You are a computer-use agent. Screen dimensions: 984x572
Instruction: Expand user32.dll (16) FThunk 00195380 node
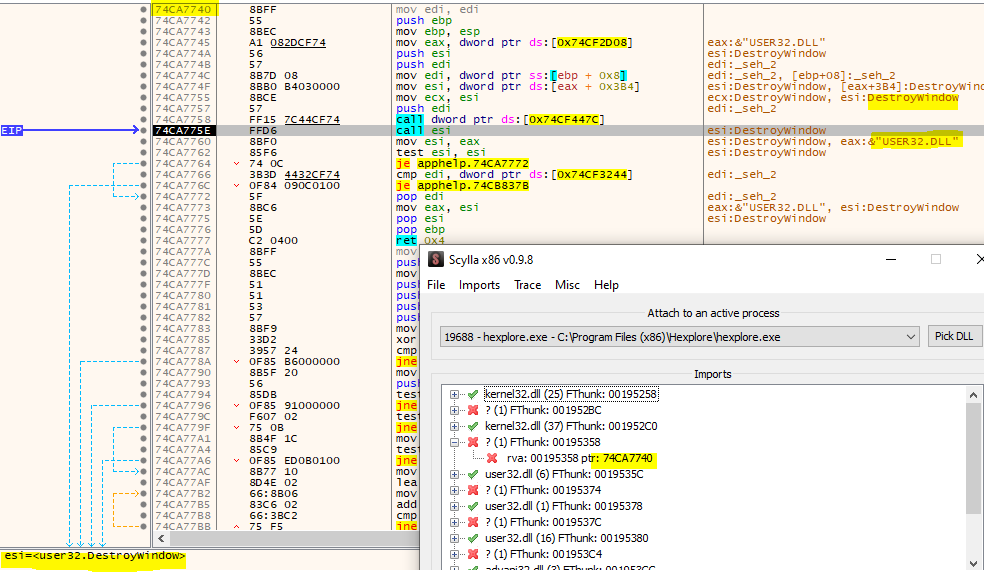click(x=454, y=538)
